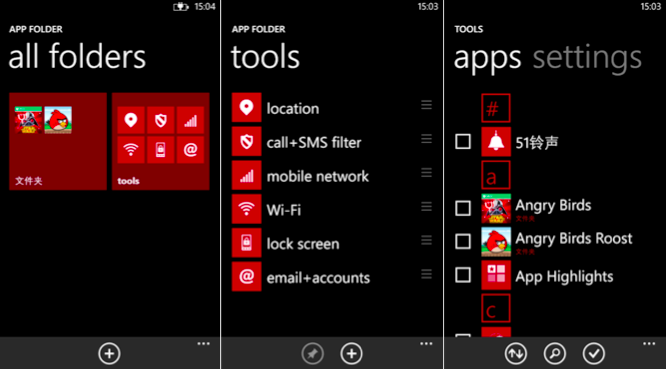Tap the sort arrows button
This screenshot has width=666, height=369.
tap(516, 353)
